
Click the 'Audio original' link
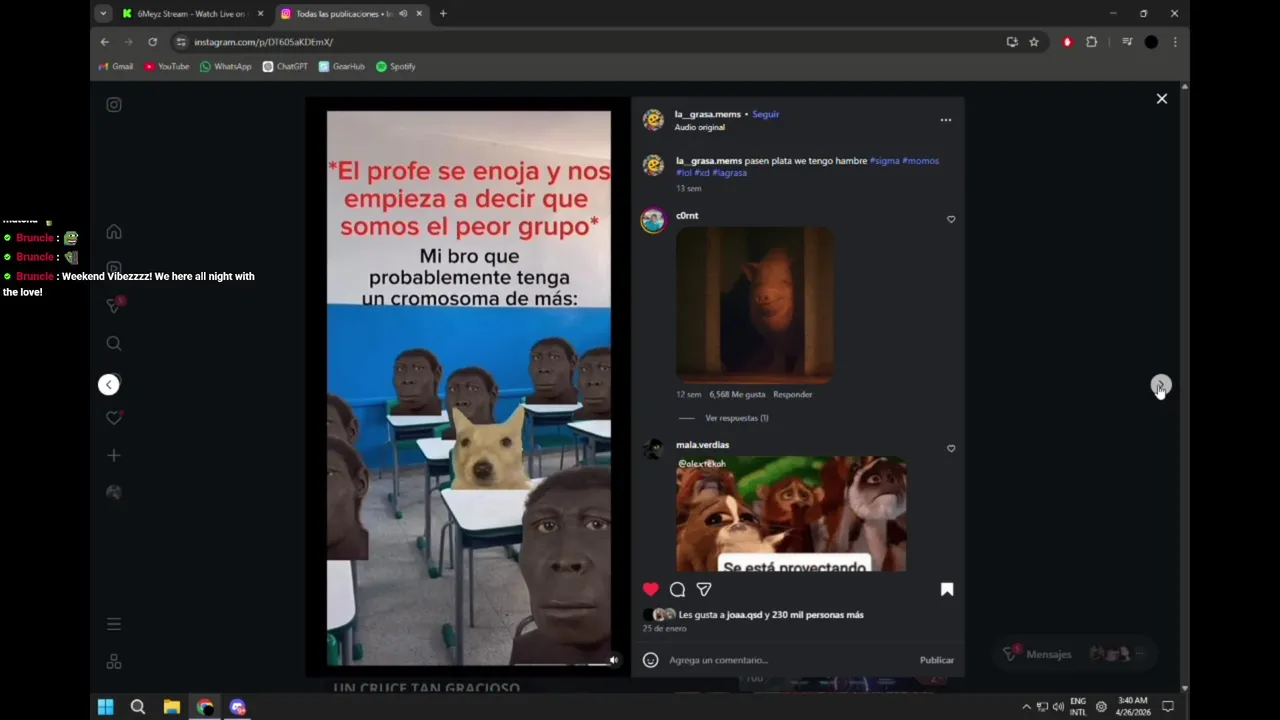click(700, 127)
